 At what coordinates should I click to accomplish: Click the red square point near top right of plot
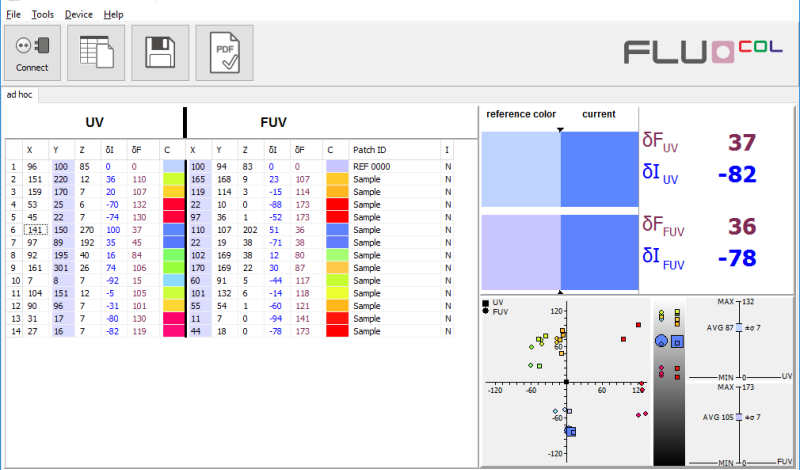point(638,325)
